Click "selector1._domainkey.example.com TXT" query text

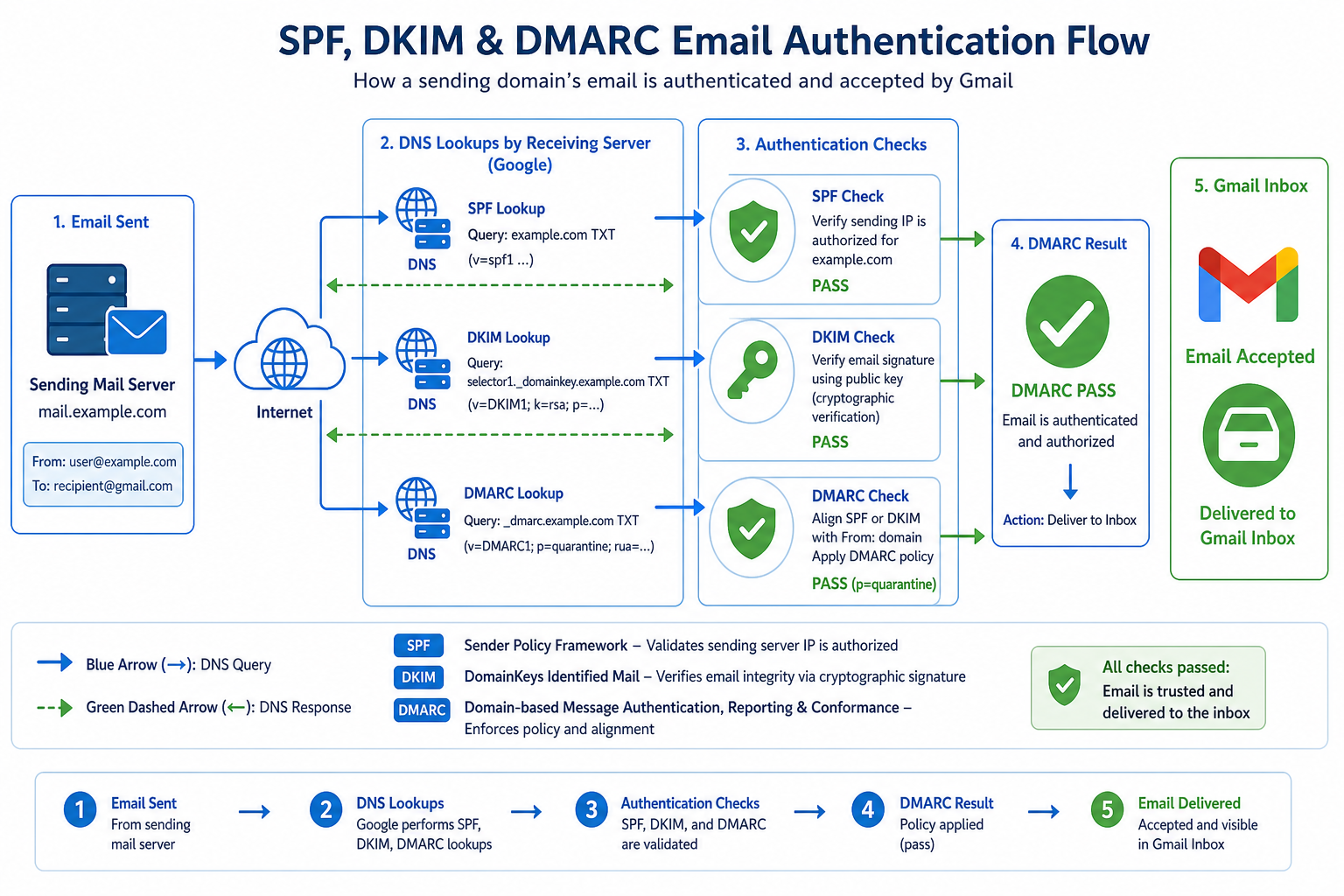[568, 381]
